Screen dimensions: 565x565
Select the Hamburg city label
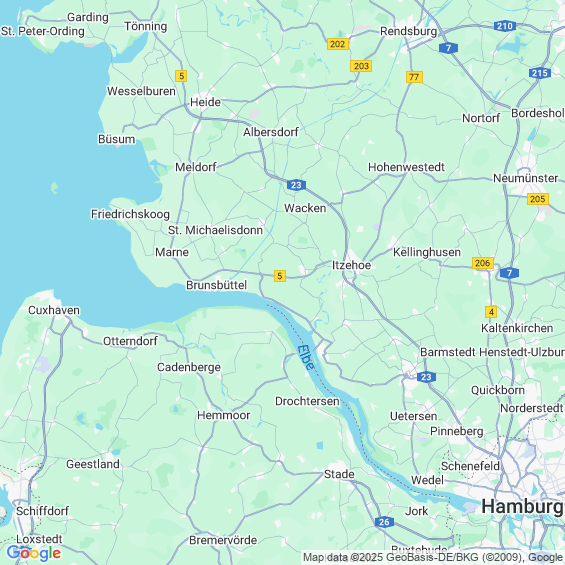tap(522, 507)
